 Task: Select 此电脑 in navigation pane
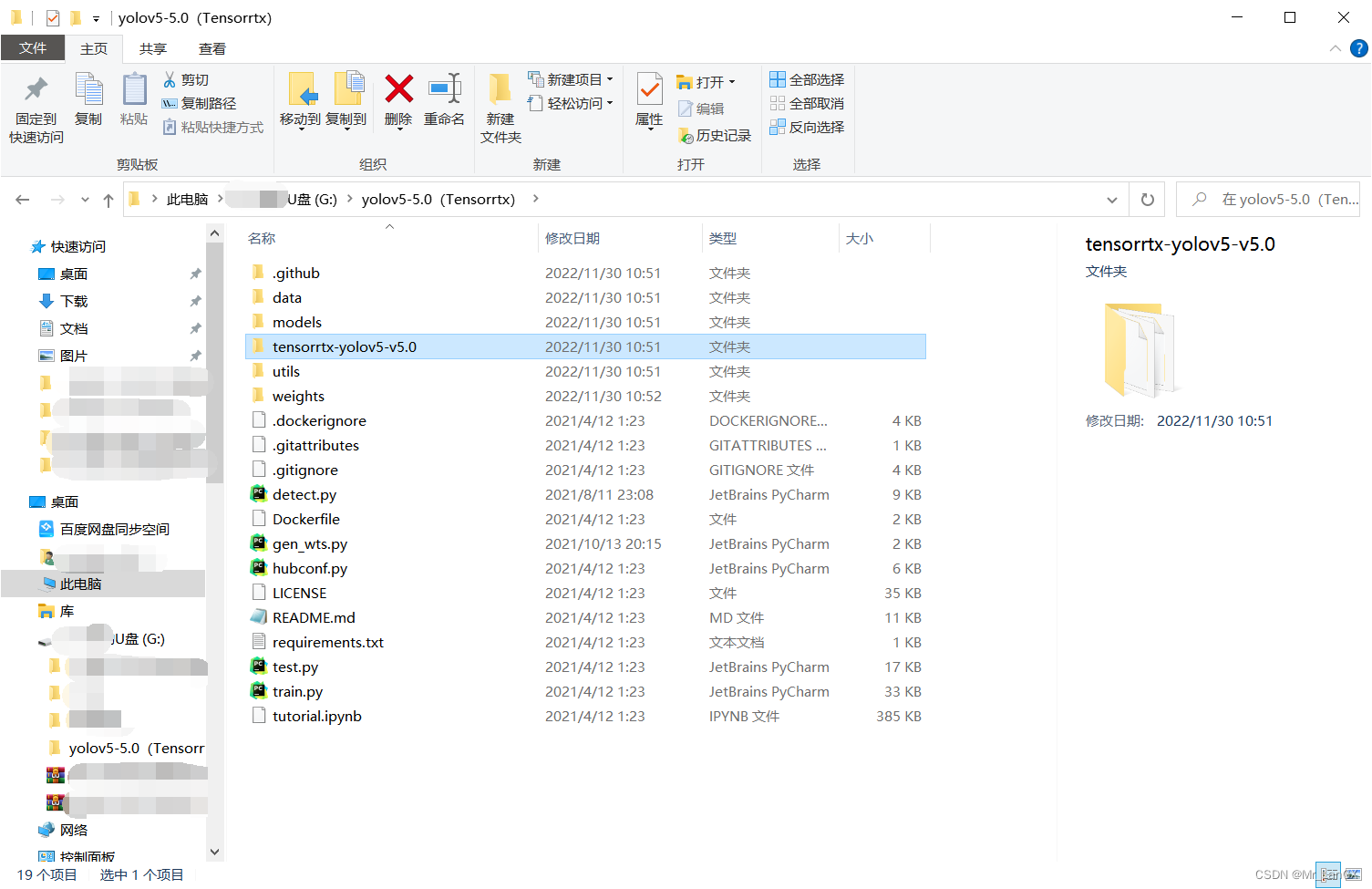point(103,584)
